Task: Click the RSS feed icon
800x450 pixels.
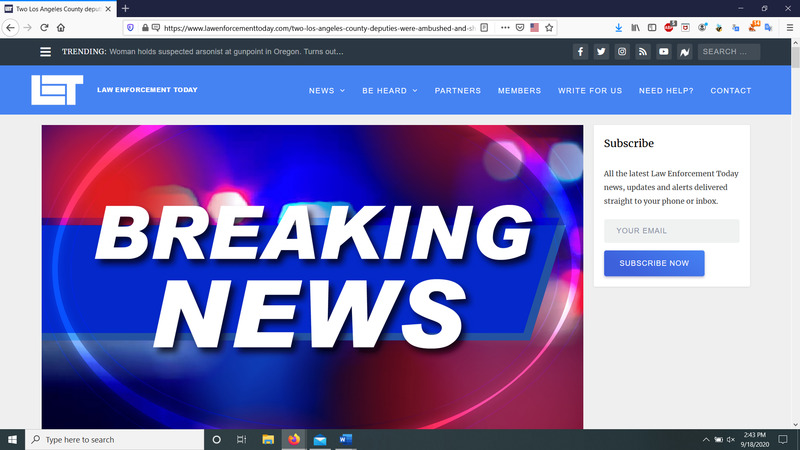Action: [x=643, y=52]
